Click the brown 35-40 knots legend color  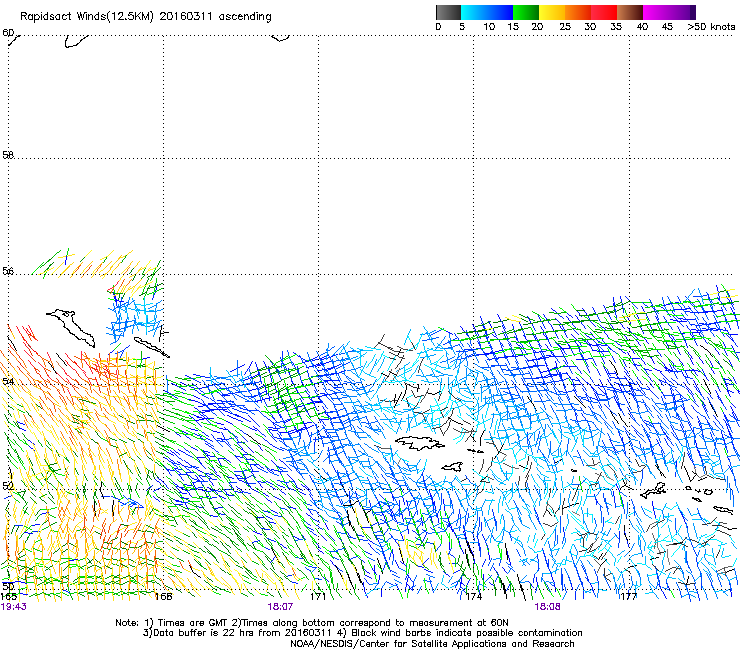pos(630,12)
